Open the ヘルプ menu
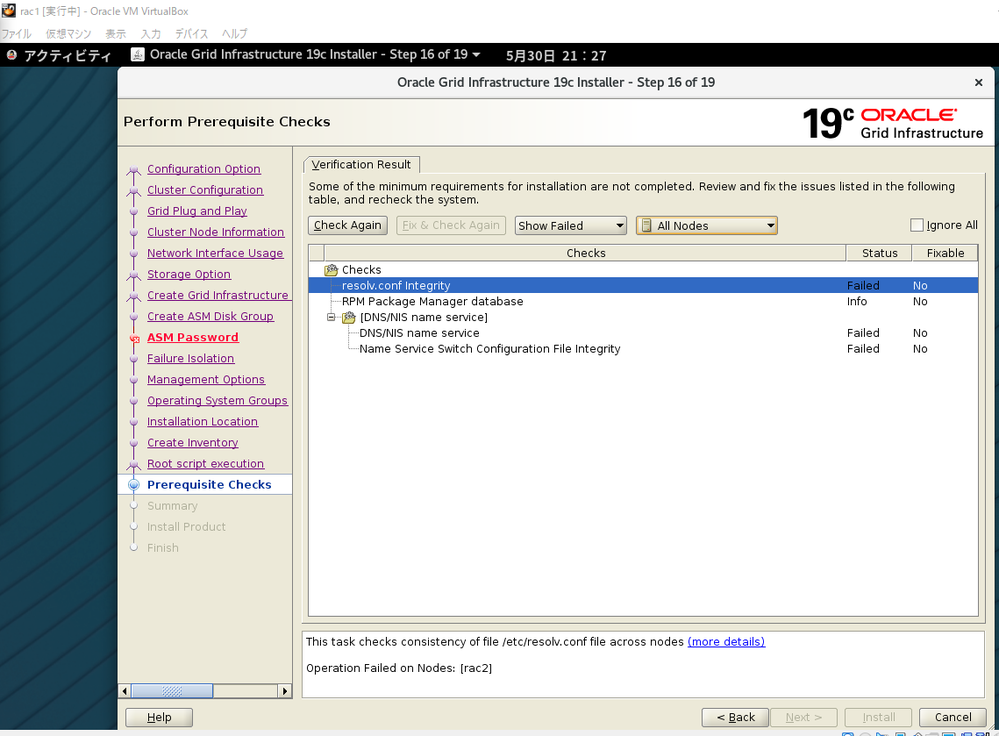Viewport: 999px width, 736px height. point(234,34)
